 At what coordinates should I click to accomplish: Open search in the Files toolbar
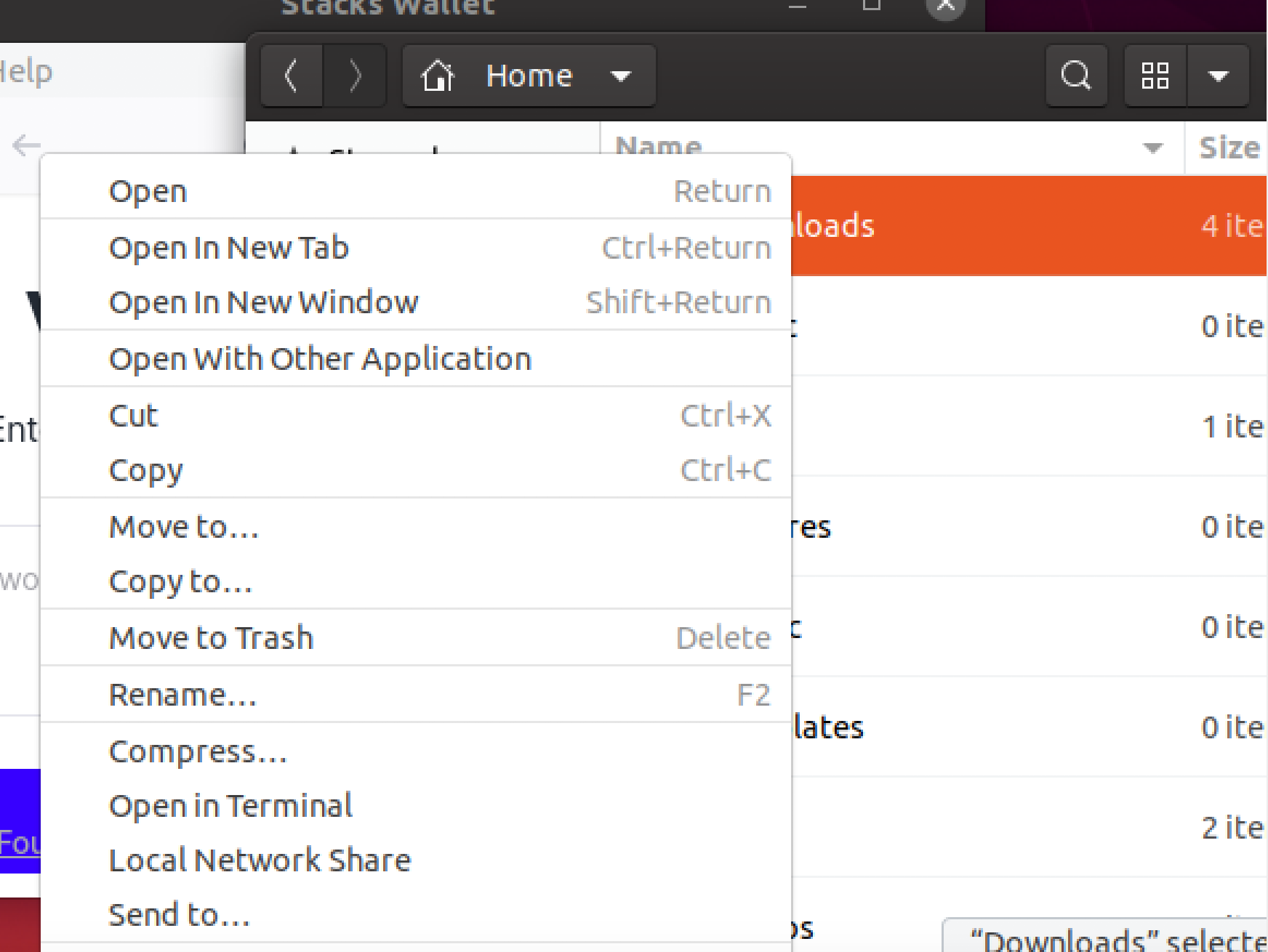(1076, 75)
